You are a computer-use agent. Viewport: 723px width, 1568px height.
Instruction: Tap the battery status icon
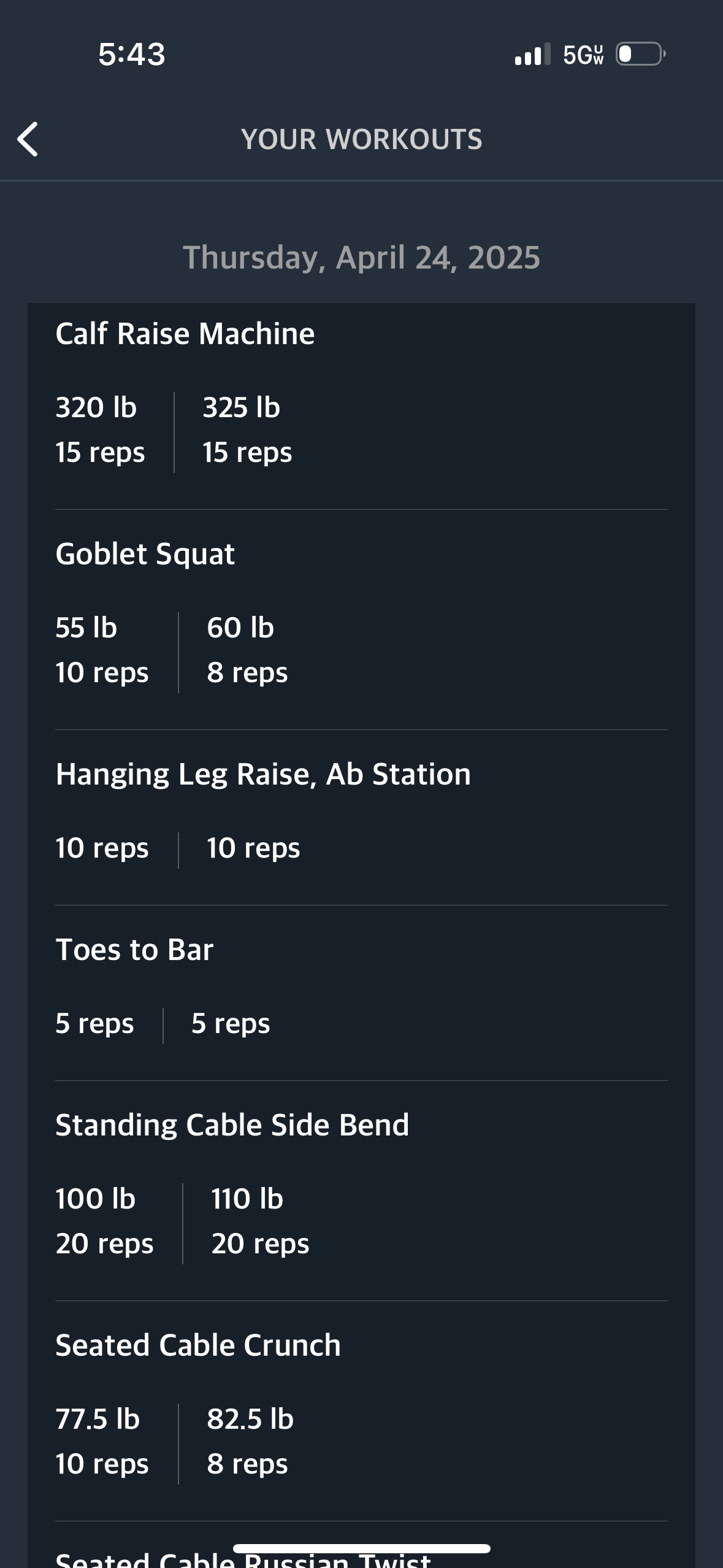[640, 54]
